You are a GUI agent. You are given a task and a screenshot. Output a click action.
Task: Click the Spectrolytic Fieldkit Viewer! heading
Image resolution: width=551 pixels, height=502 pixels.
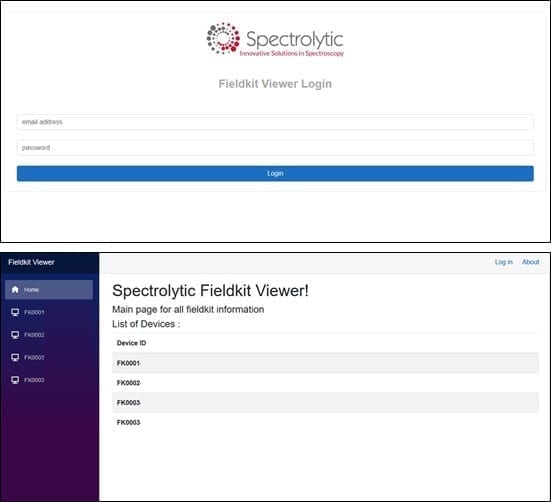click(210, 291)
